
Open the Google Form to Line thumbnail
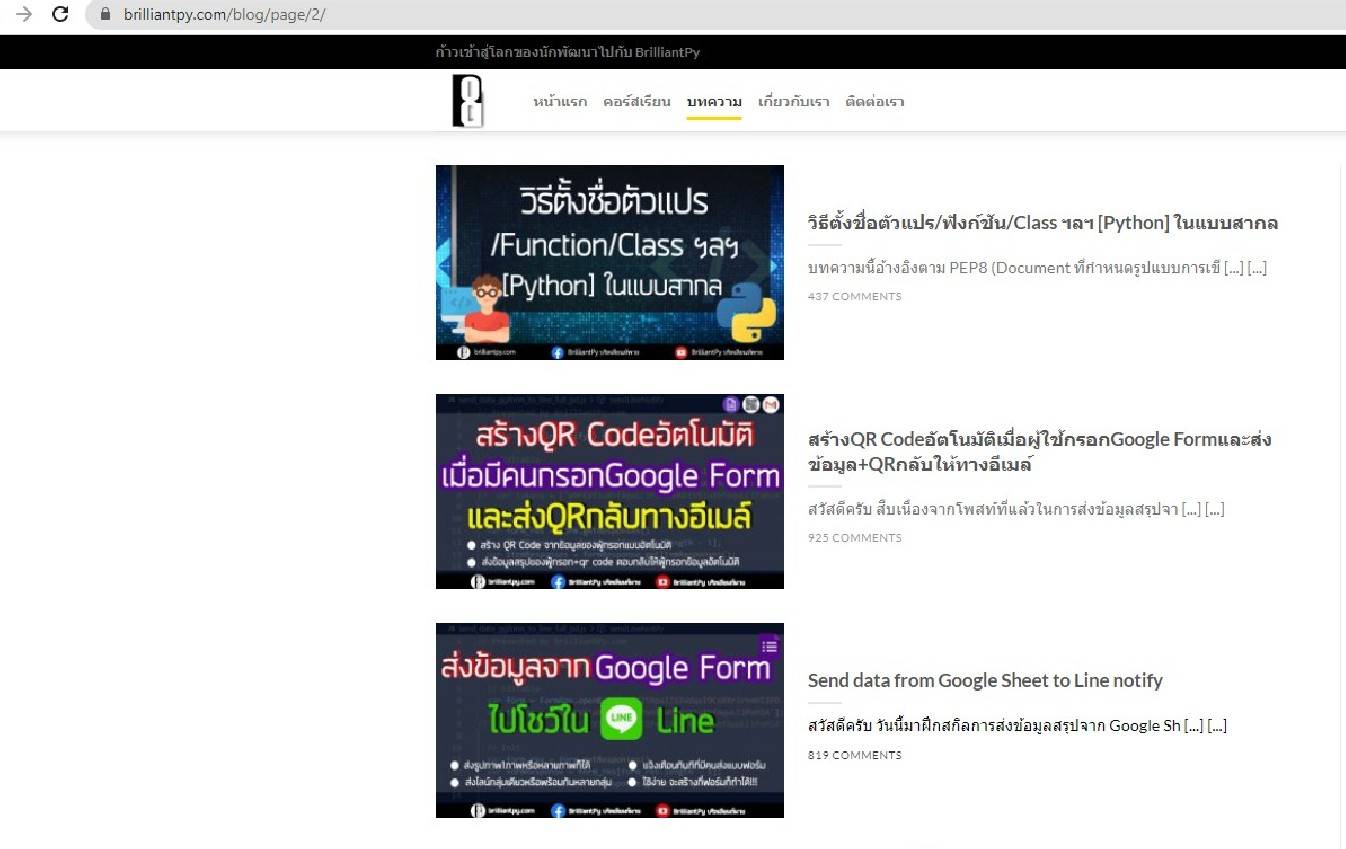click(609, 720)
